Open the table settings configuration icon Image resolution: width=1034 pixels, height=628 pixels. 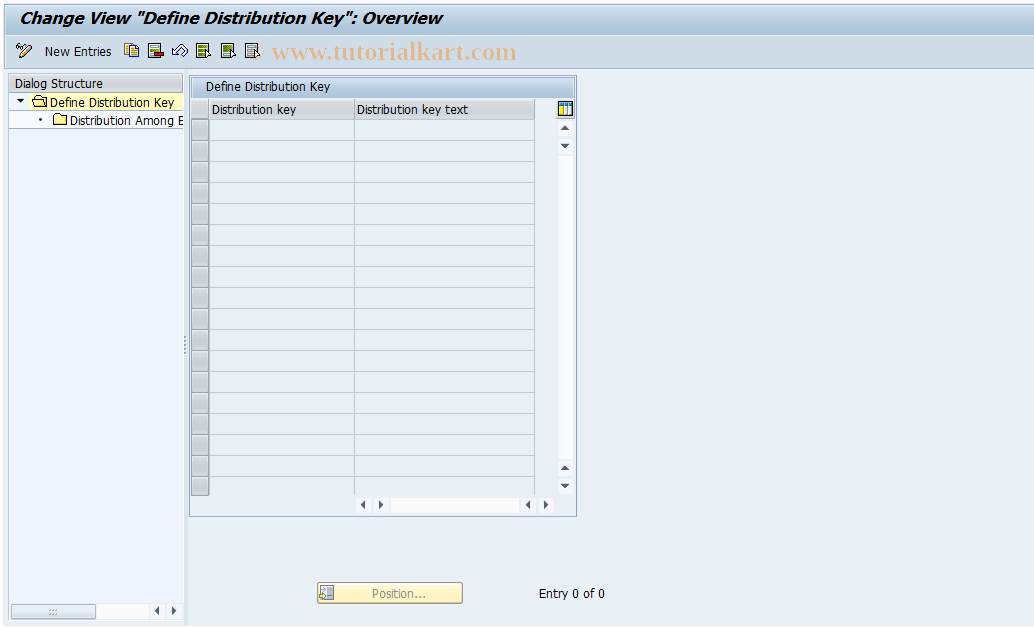pyautogui.click(x=565, y=108)
